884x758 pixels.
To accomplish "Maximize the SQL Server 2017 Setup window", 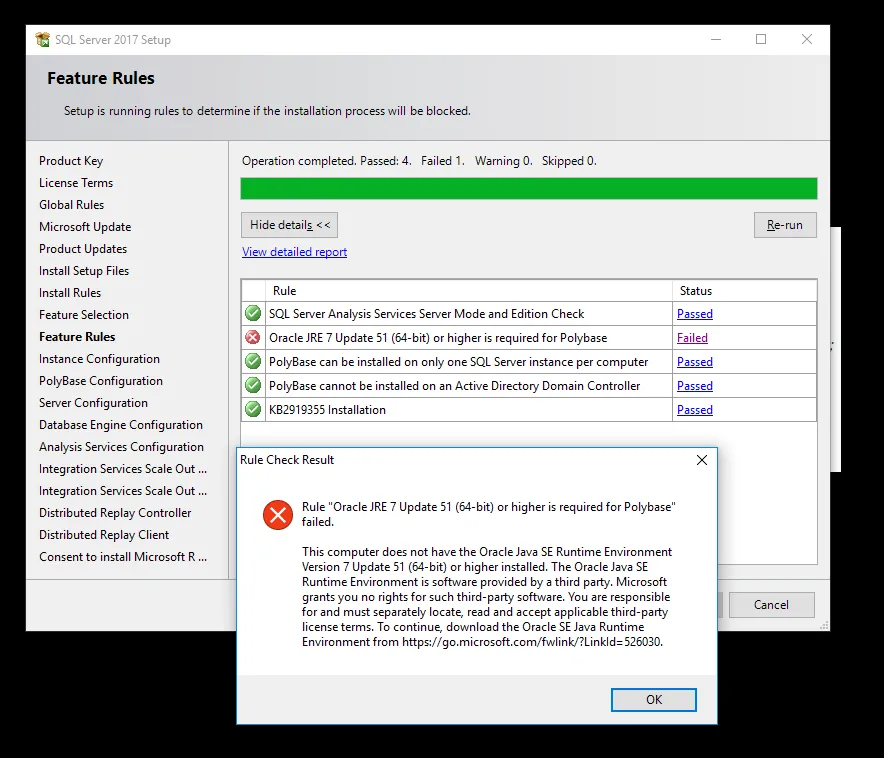I will pyautogui.click(x=761, y=39).
